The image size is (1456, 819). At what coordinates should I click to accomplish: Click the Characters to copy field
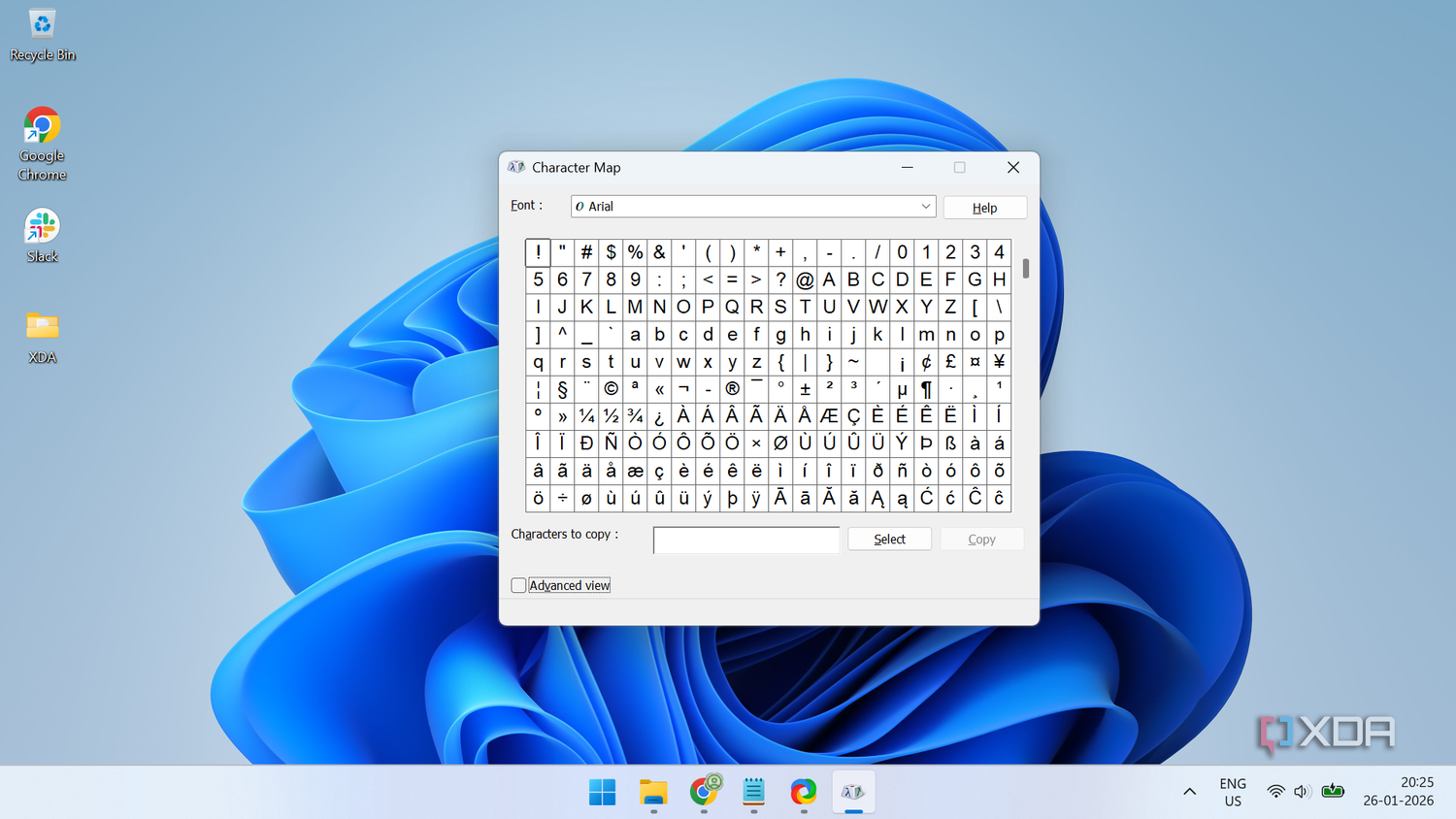pyautogui.click(x=746, y=540)
